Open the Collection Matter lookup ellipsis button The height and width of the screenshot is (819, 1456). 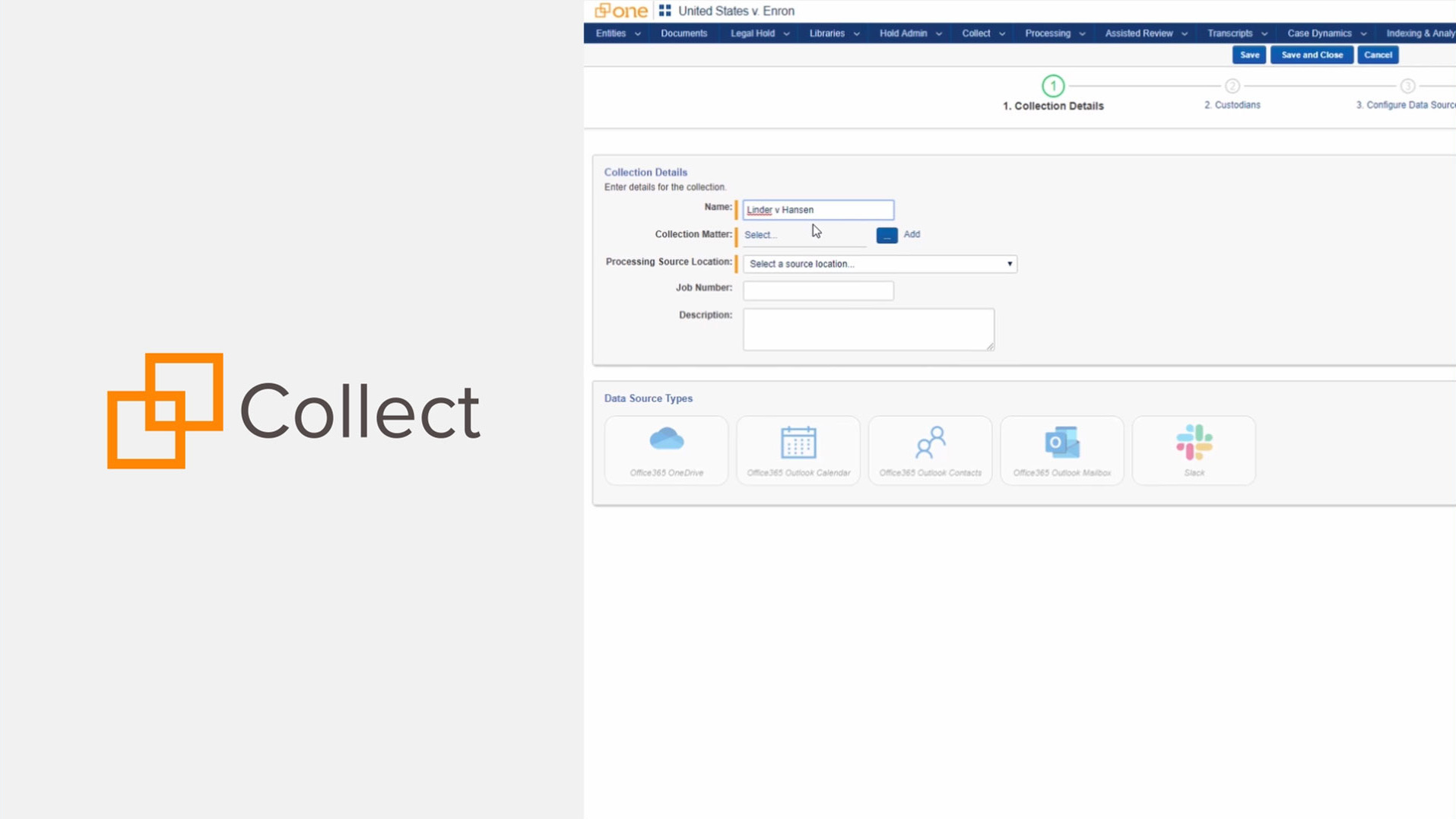click(x=886, y=235)
